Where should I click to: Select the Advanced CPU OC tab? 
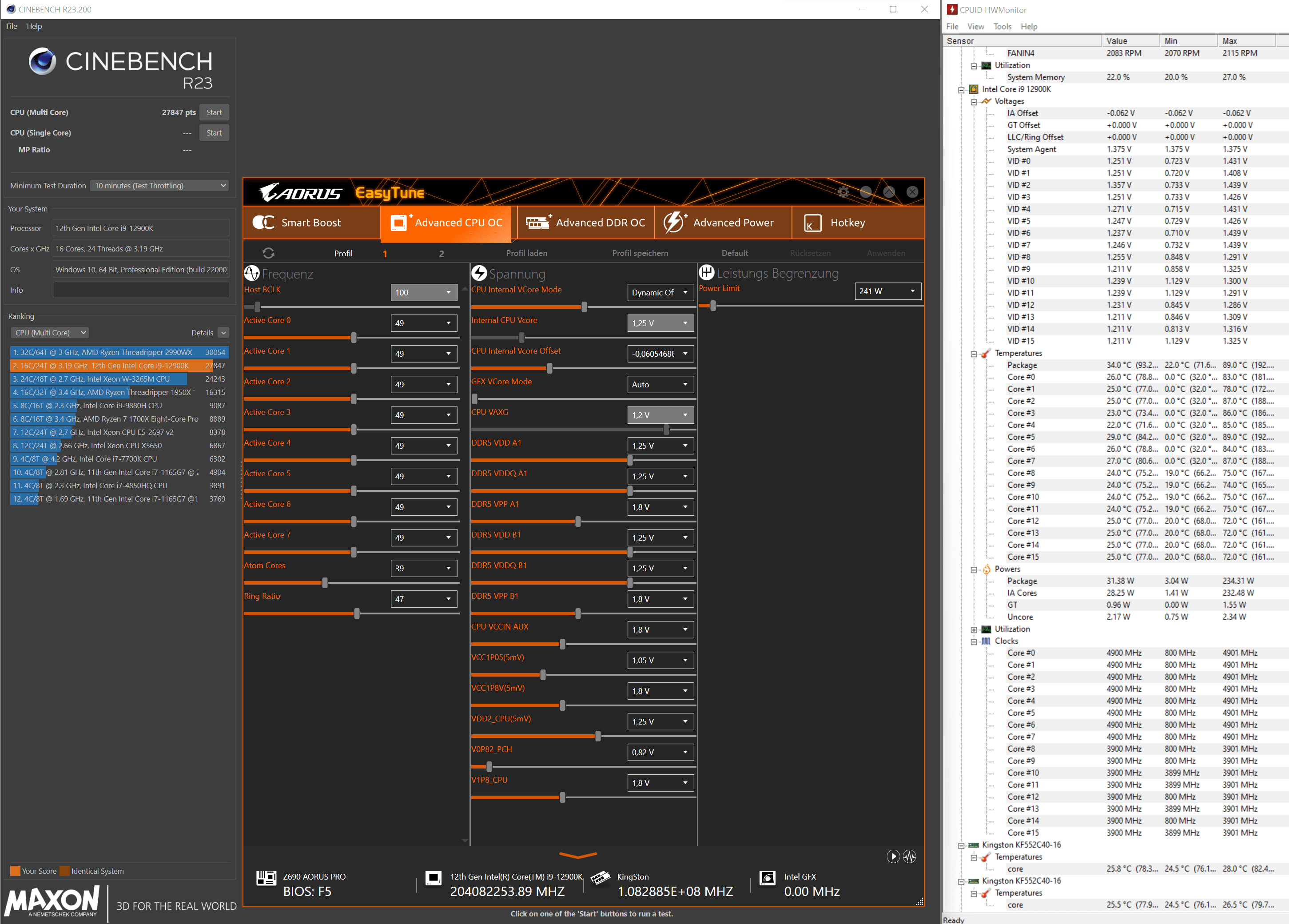[449, 222]
